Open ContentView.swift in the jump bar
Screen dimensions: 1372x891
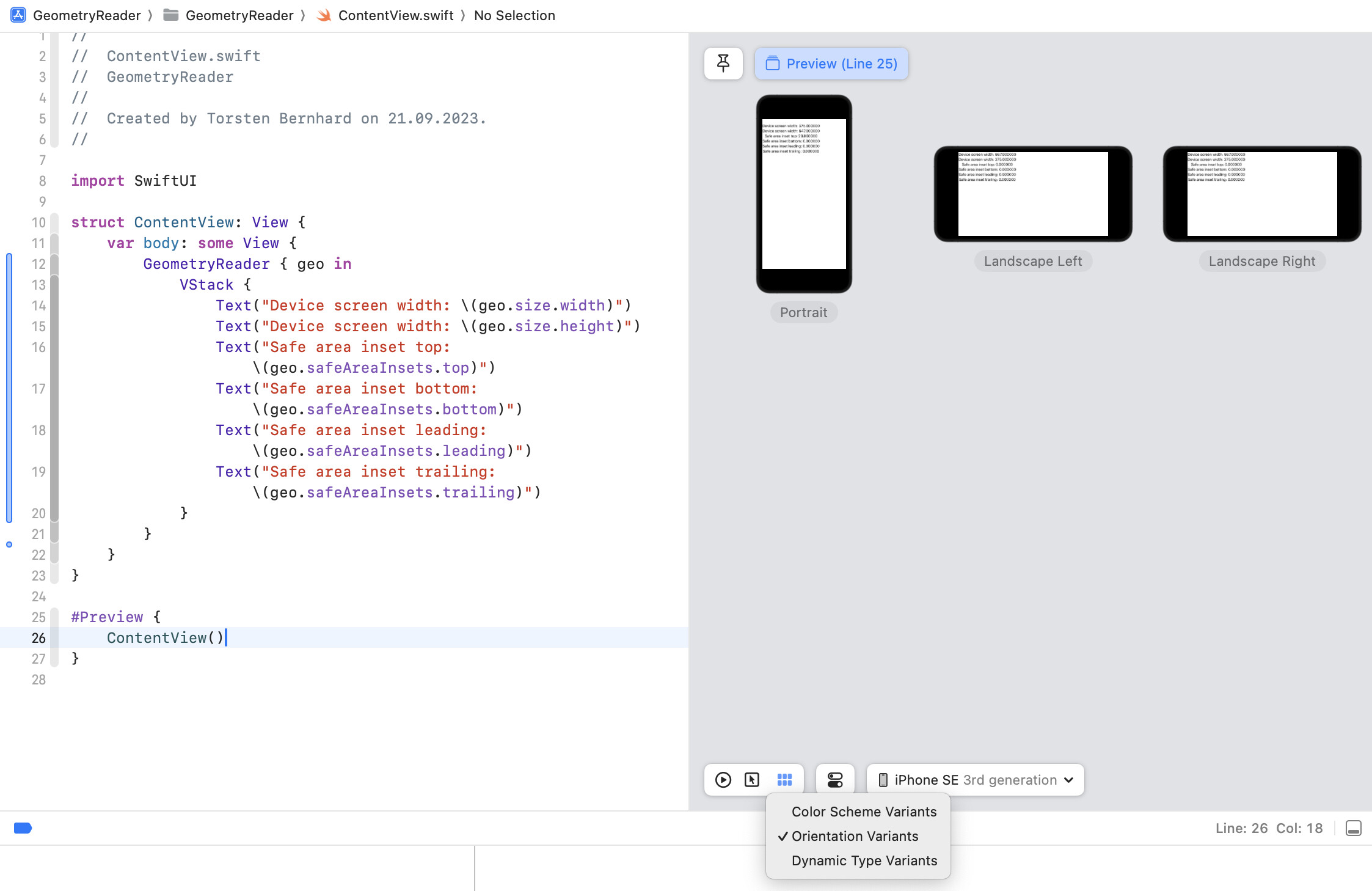(396, 15)
